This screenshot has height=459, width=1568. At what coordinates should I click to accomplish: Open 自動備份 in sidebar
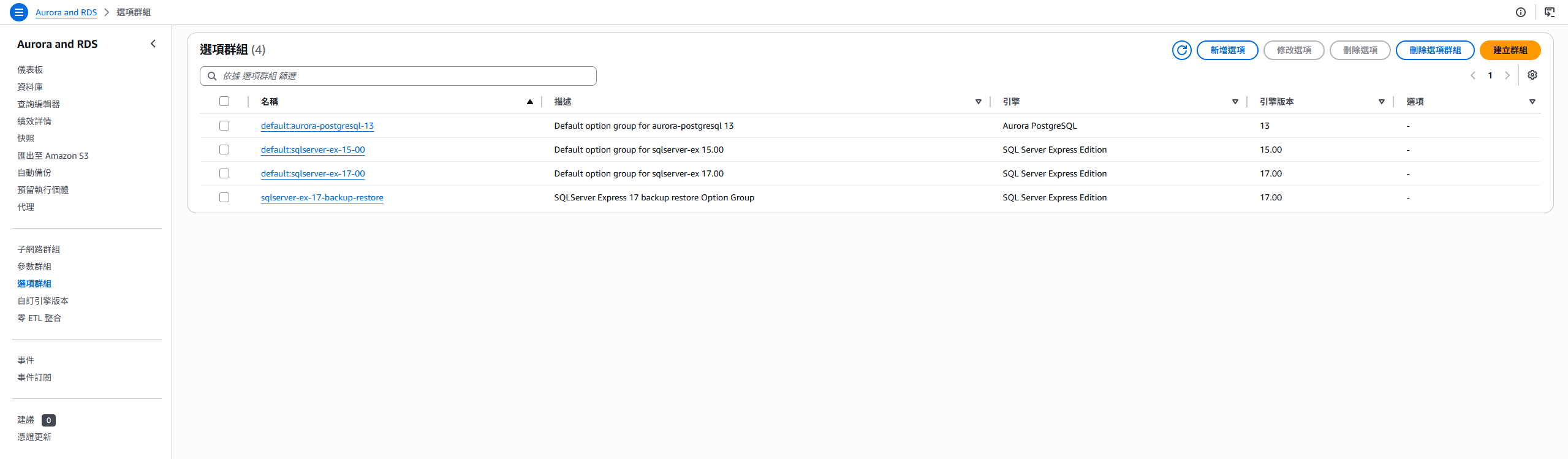tap(34, 173)
